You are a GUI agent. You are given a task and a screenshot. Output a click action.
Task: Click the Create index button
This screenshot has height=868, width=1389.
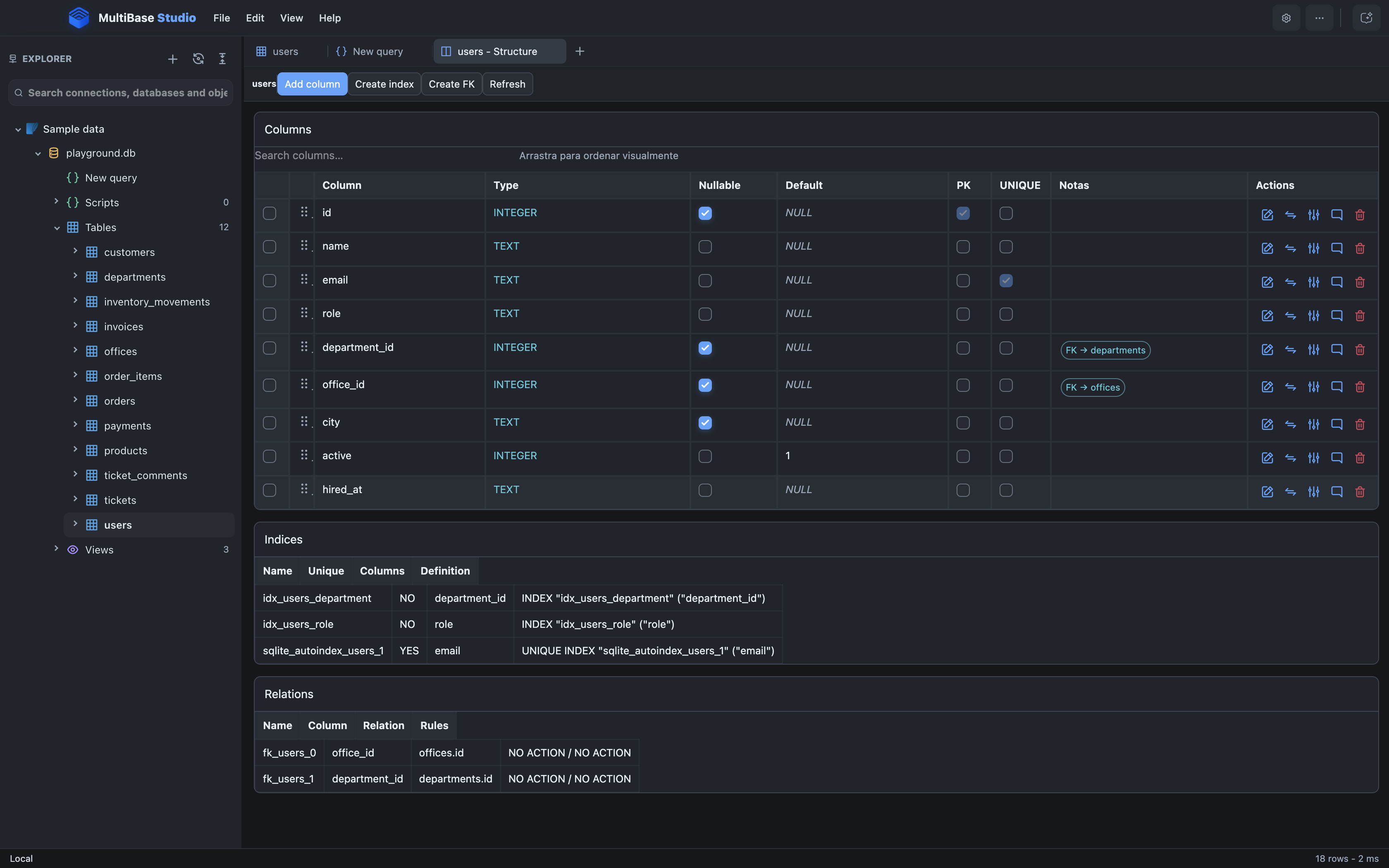(x=384, y=84)
